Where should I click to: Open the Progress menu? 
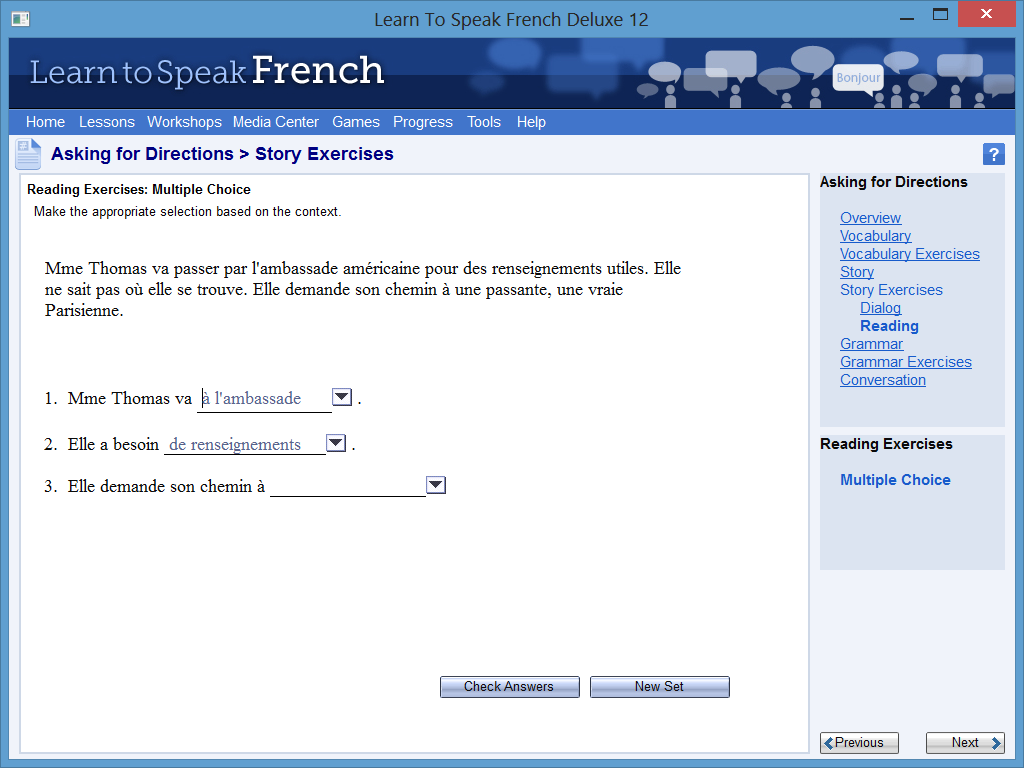tap(423, 122)
